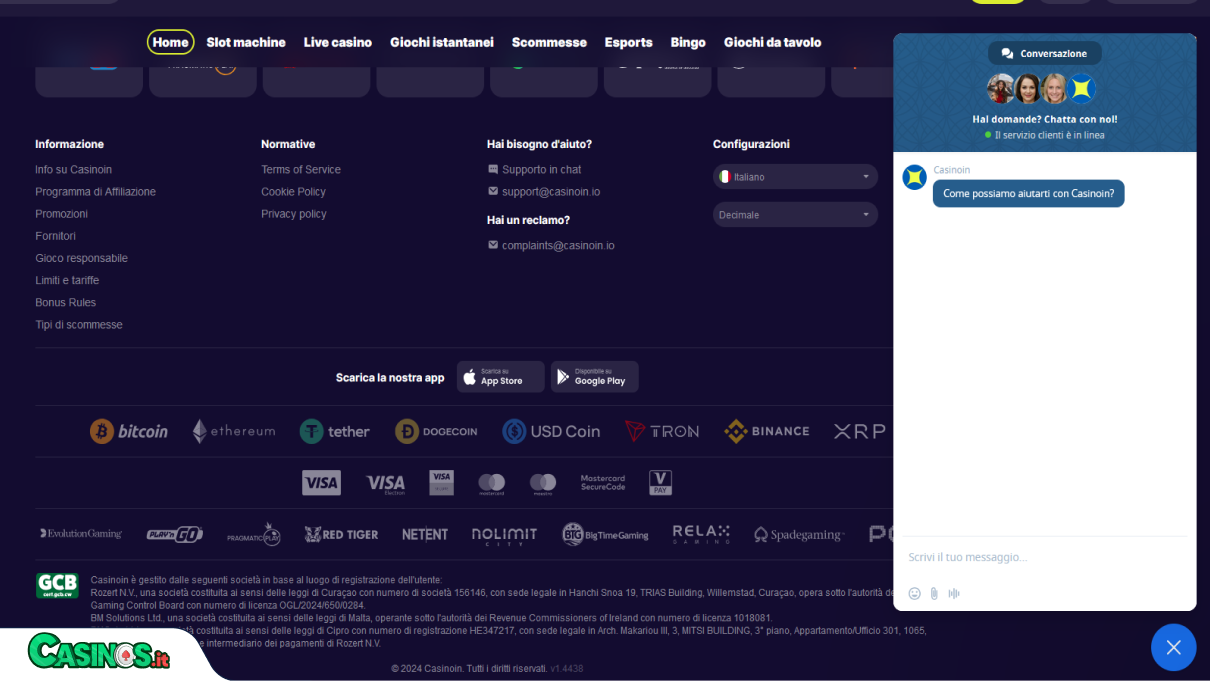Open the Esports section
The image size is (1210, 681).
629,42
